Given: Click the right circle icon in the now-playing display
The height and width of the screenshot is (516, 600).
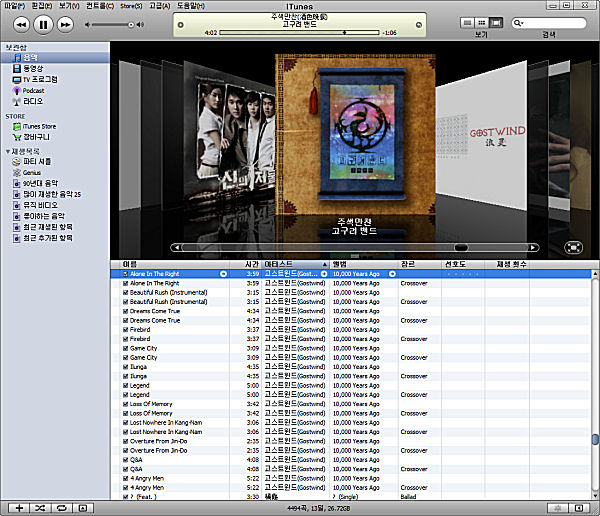Looking at the screenshot, I should [x=419, y=25].
